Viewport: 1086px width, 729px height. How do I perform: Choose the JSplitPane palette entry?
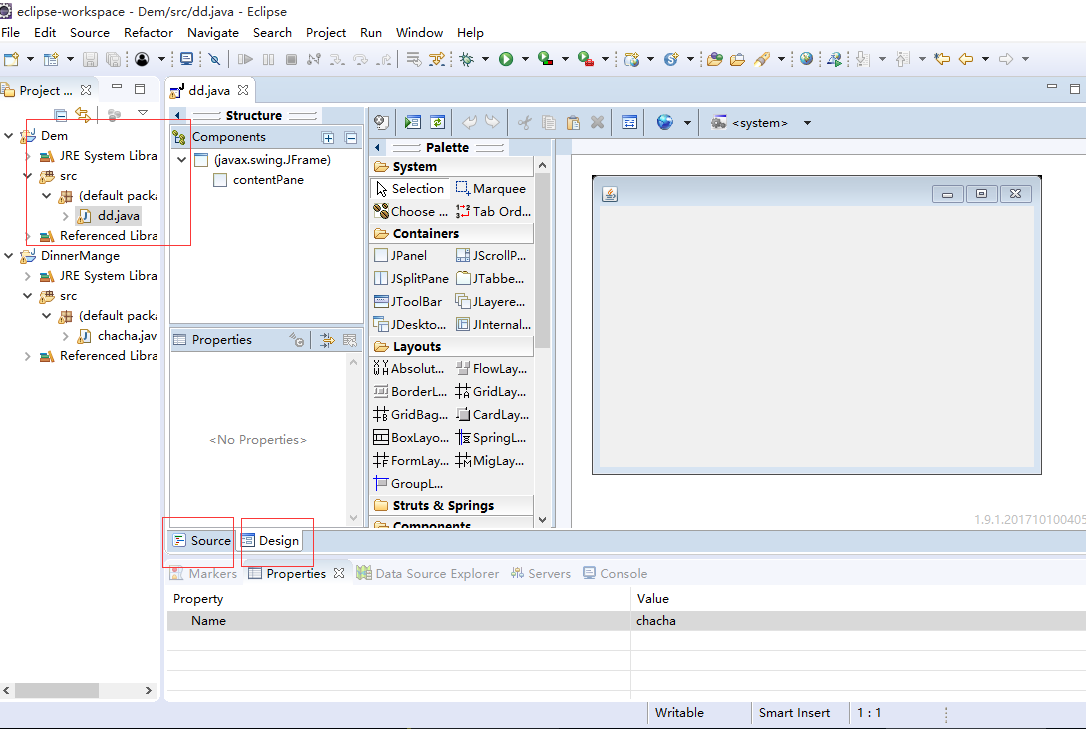point(411,278)
